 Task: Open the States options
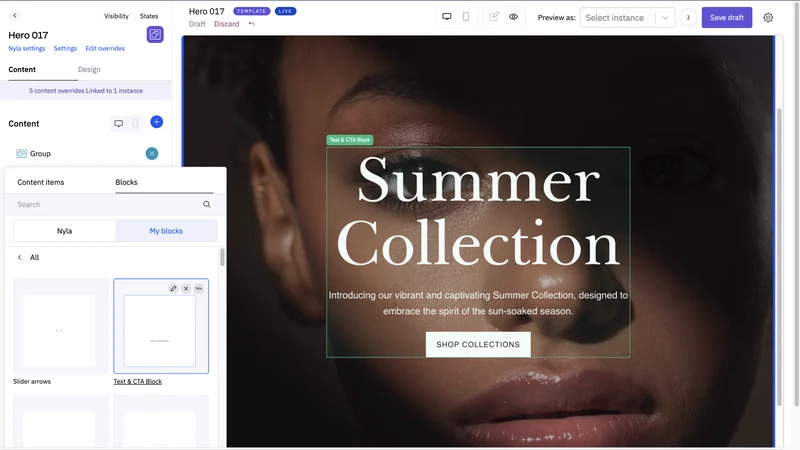tap(149, 16)
